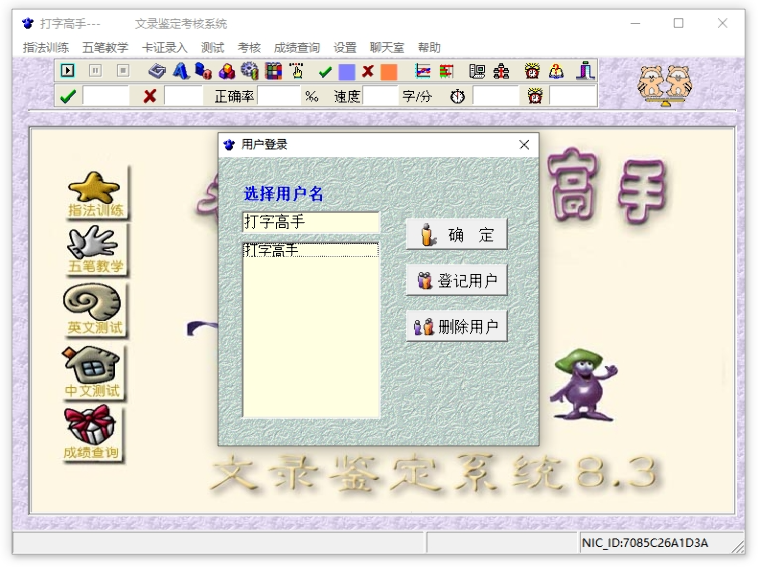Click the line chart toolbar icon
760x570 pixels.
pyautogui.click(x=423, y=71)
